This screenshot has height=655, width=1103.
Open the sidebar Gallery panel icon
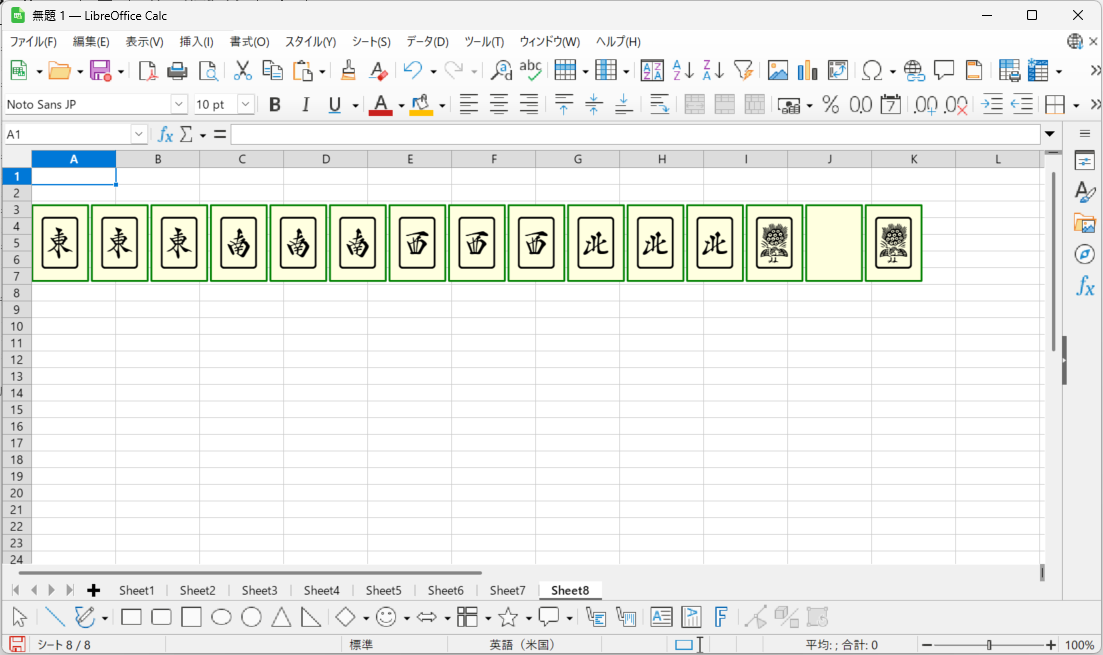[1084, 223]
